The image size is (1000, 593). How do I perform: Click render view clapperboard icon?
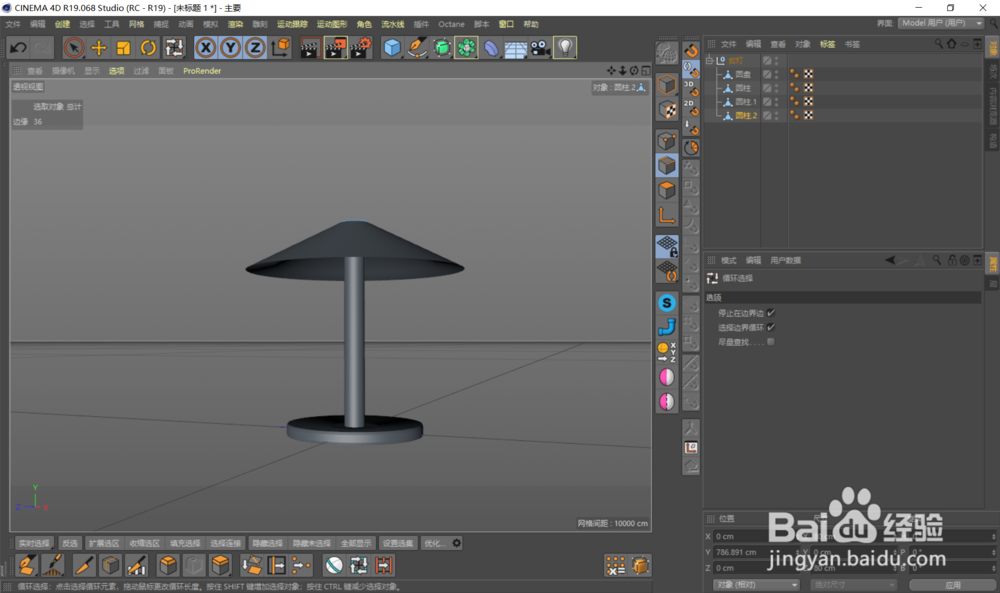pos(310,48)
